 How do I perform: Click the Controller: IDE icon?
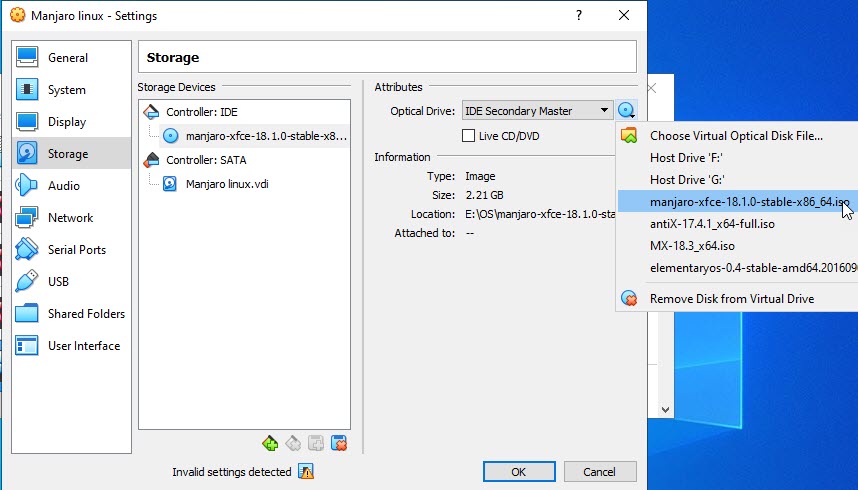[x=152, y=112]
